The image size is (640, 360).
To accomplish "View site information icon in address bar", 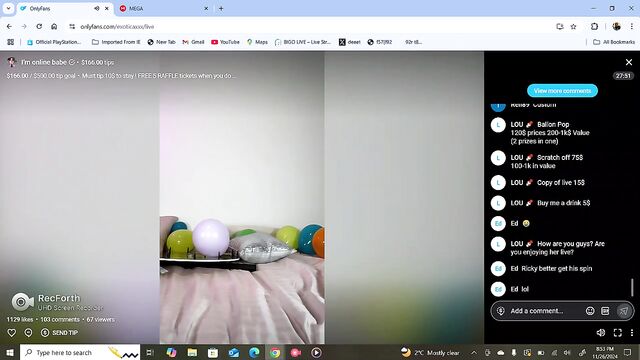I will (x=72, y=27).
